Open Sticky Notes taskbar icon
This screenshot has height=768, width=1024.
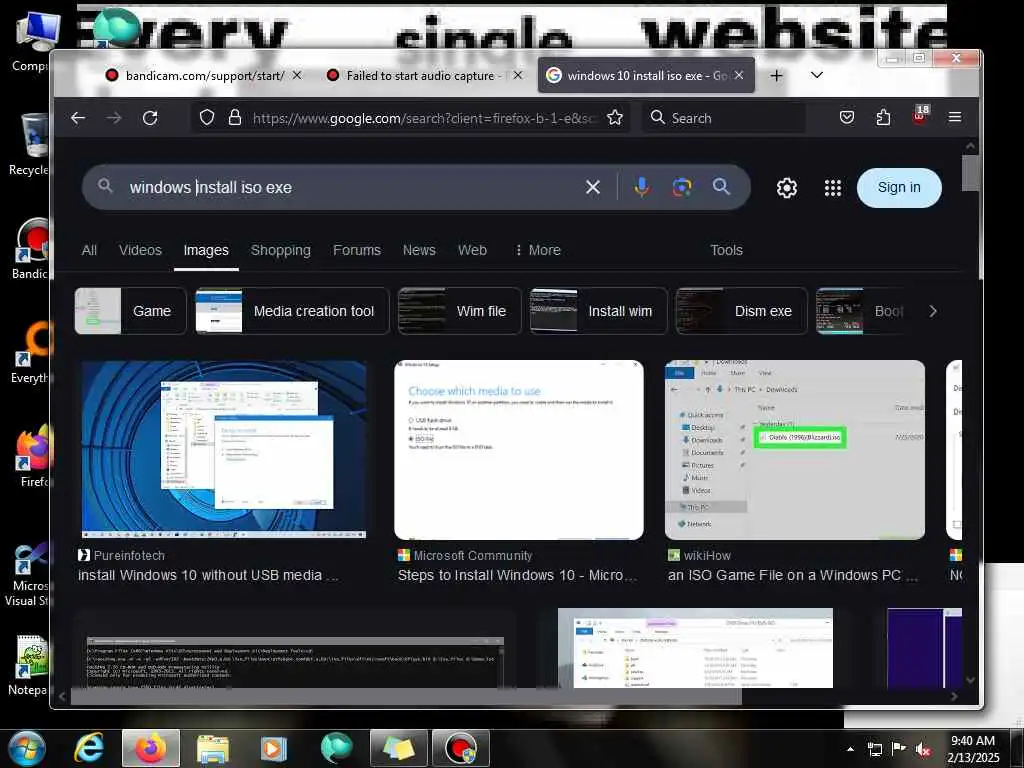398,748
